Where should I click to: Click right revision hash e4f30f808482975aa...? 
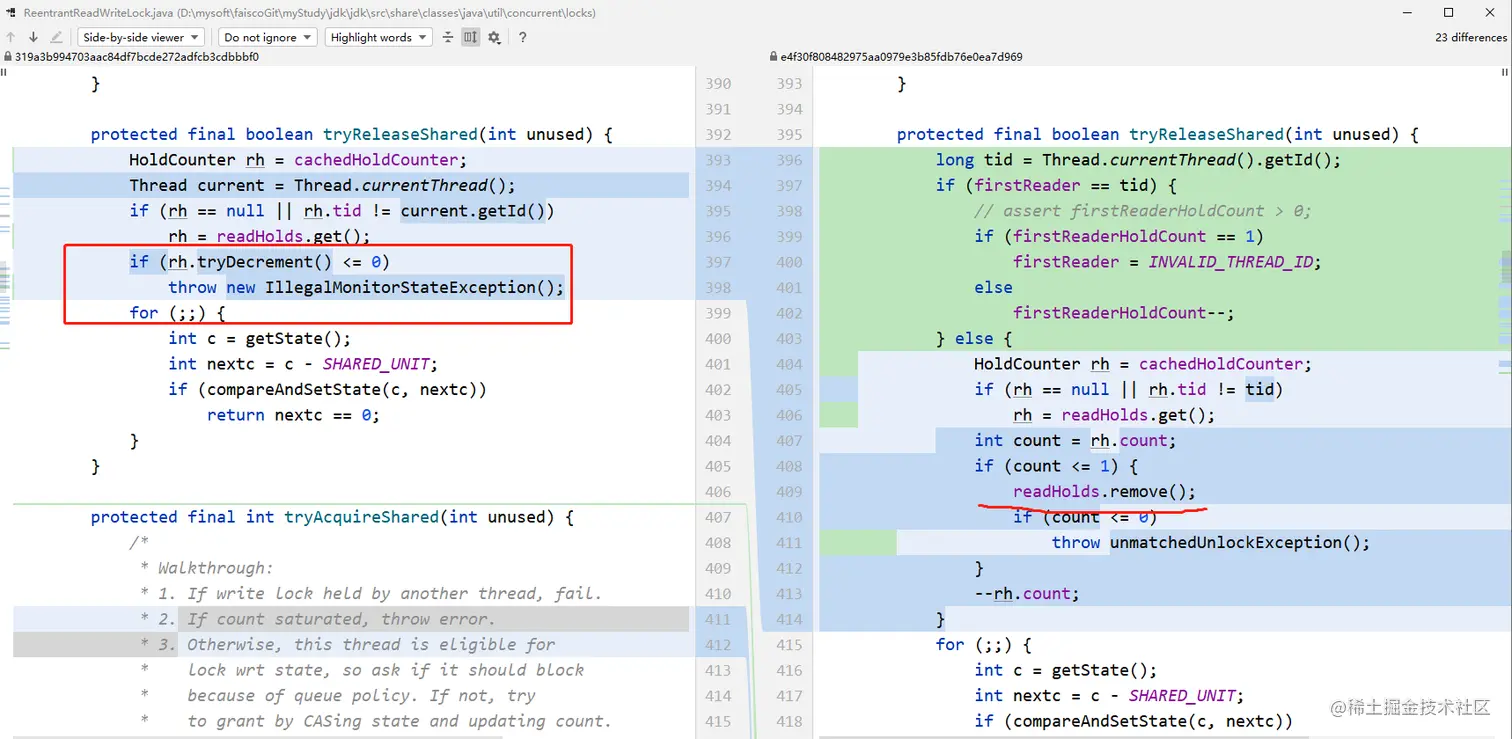902,57
